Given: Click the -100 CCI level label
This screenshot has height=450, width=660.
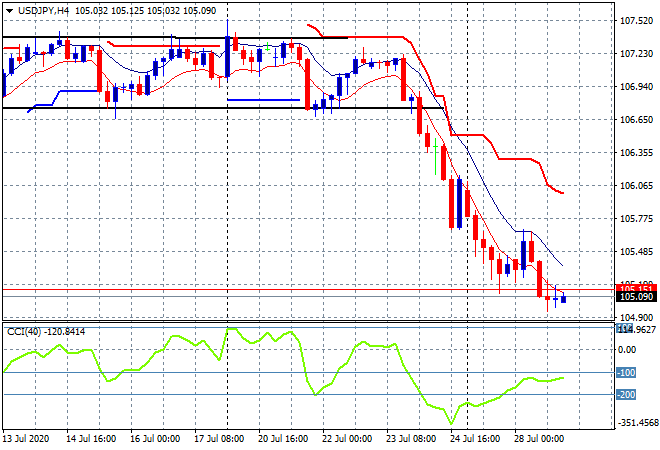Looking at the screenshot, I should click(x=626, y=373).
